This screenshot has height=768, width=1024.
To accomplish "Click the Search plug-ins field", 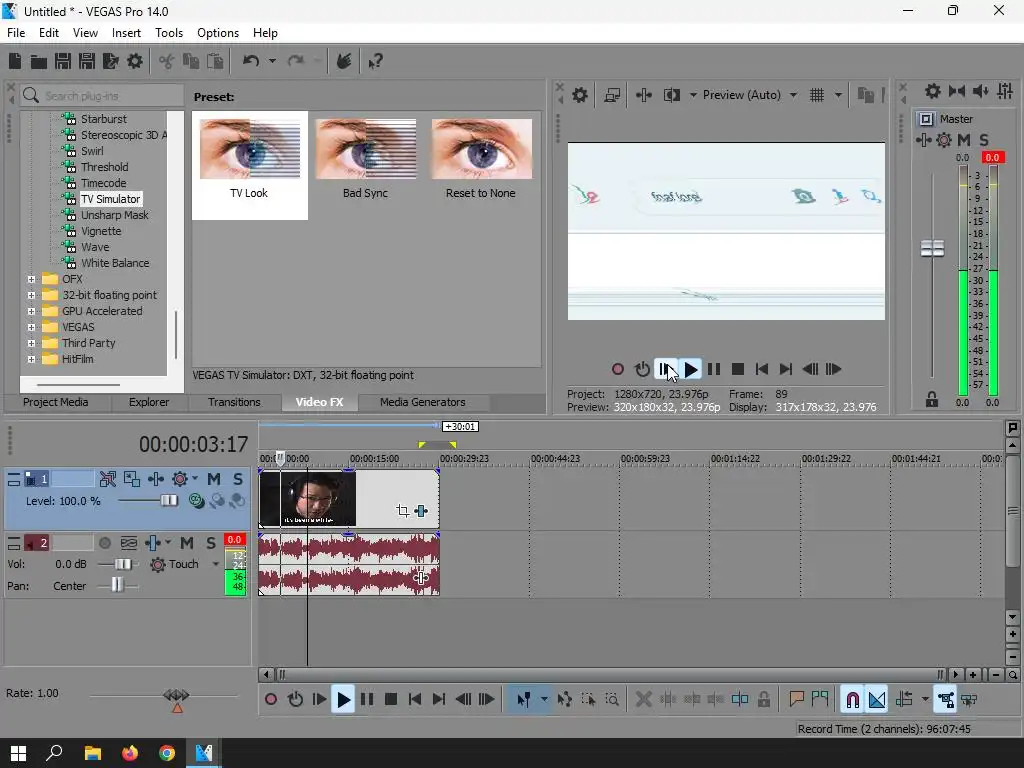I will coord(102,96).
